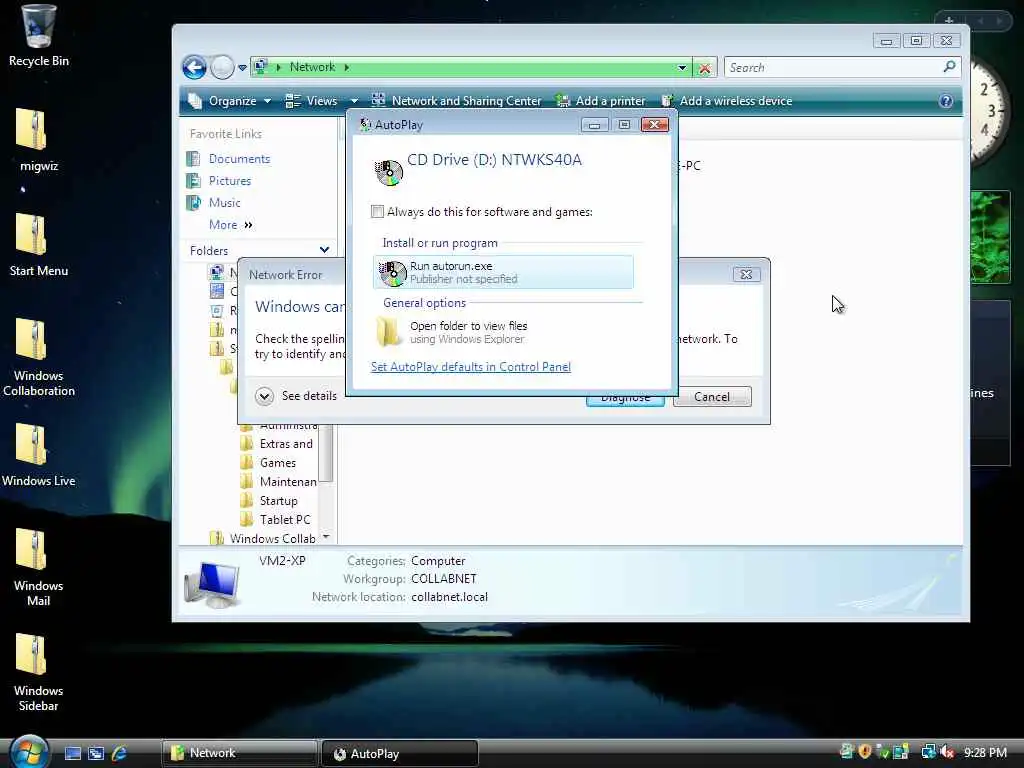The image size is (1024, 768).
Task: Select the Windows Sidebar desktop folder
Action: coord(38,673)
